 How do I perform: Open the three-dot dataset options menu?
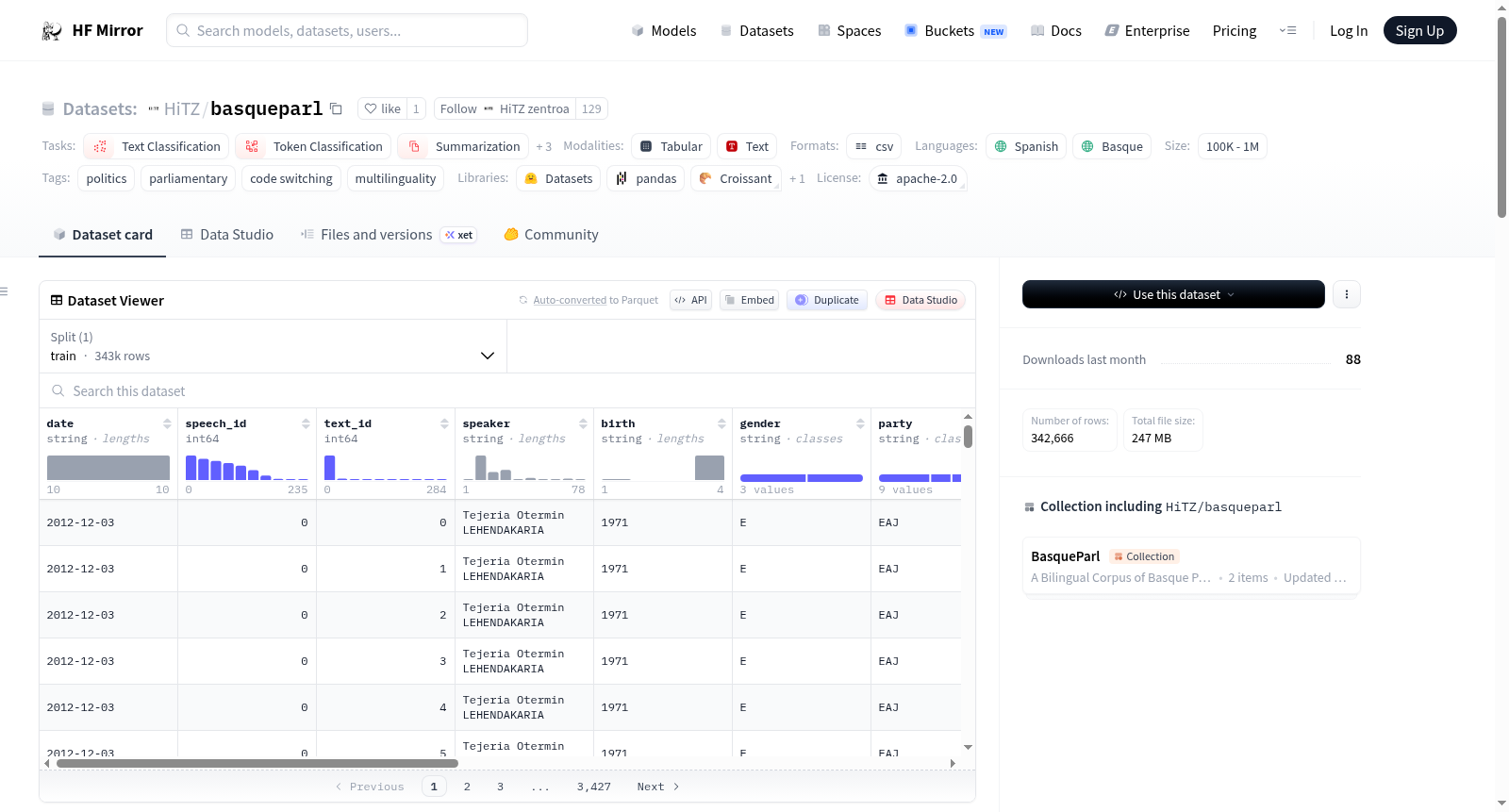pos(1347,294)
